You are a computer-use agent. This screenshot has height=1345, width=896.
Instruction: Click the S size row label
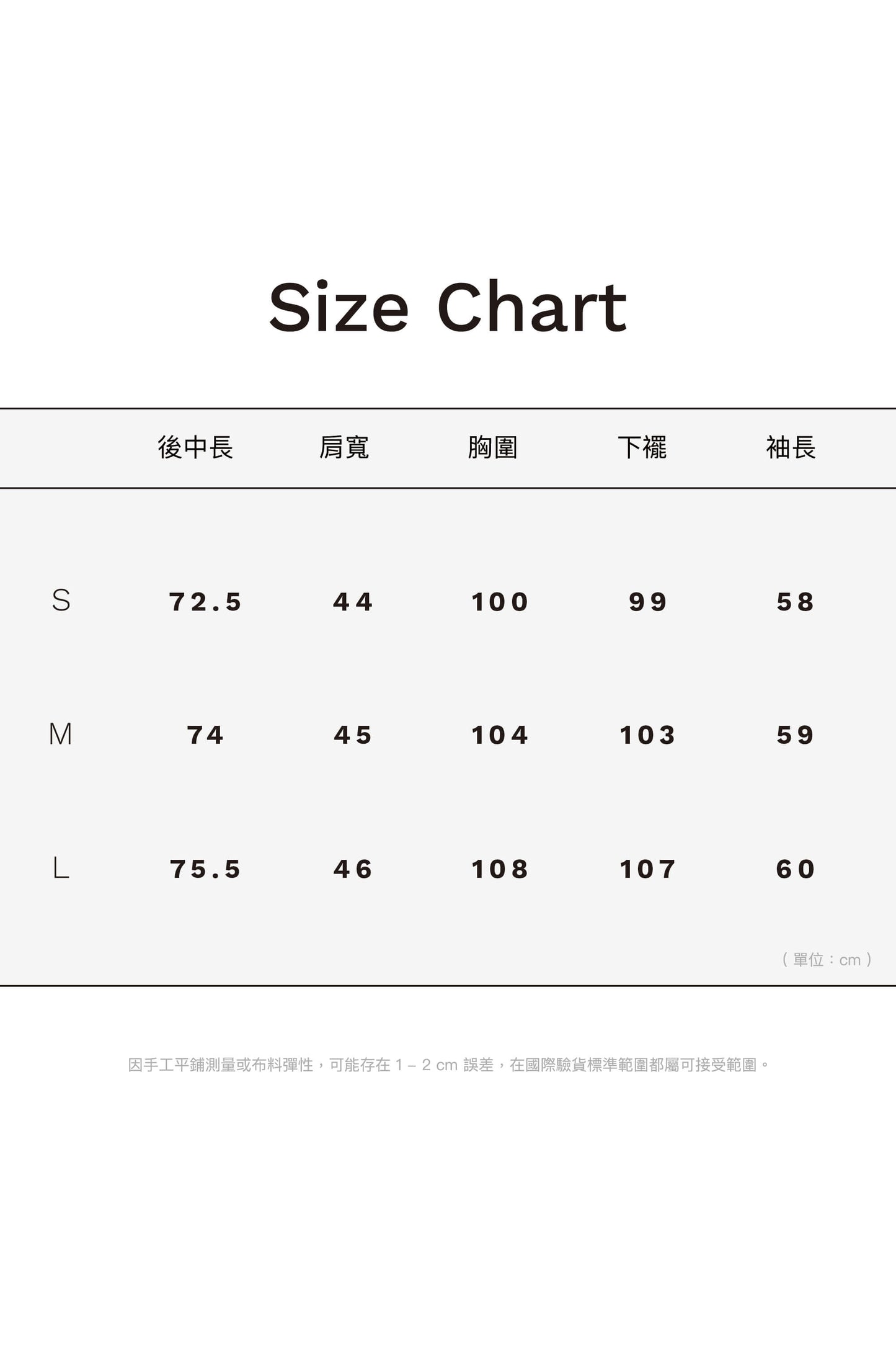tap(61, 601)
